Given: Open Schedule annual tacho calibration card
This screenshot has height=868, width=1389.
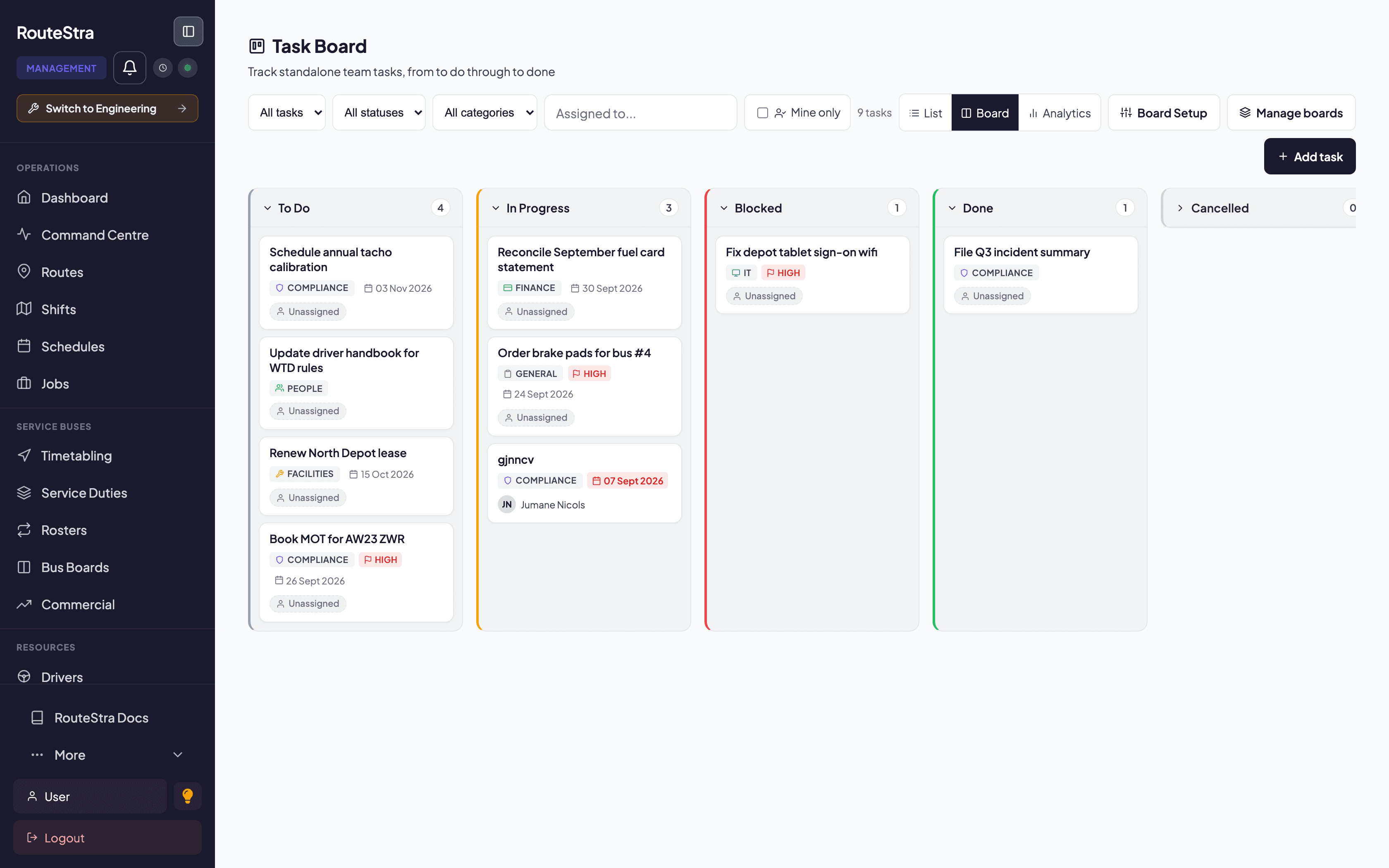Looking at the screenshot, I should [356, 282].
